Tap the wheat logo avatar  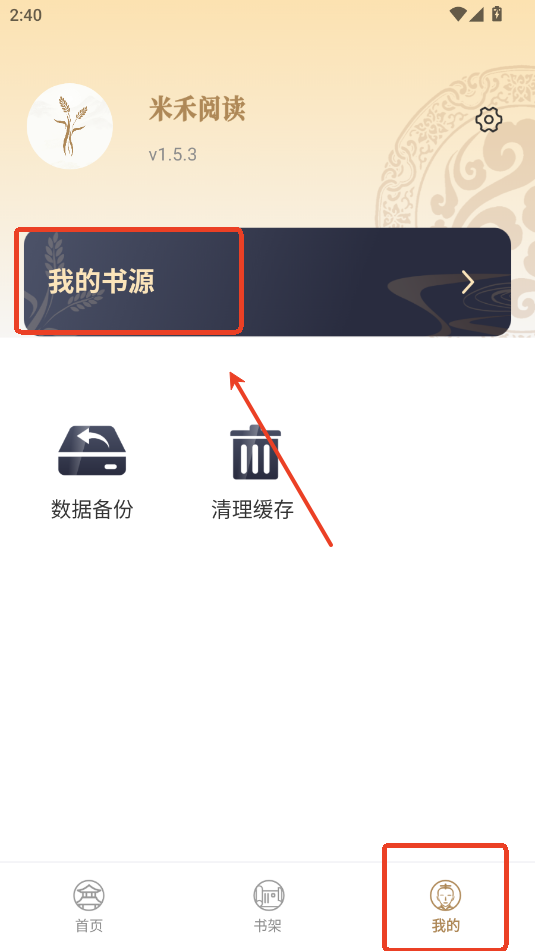(70, 126)
